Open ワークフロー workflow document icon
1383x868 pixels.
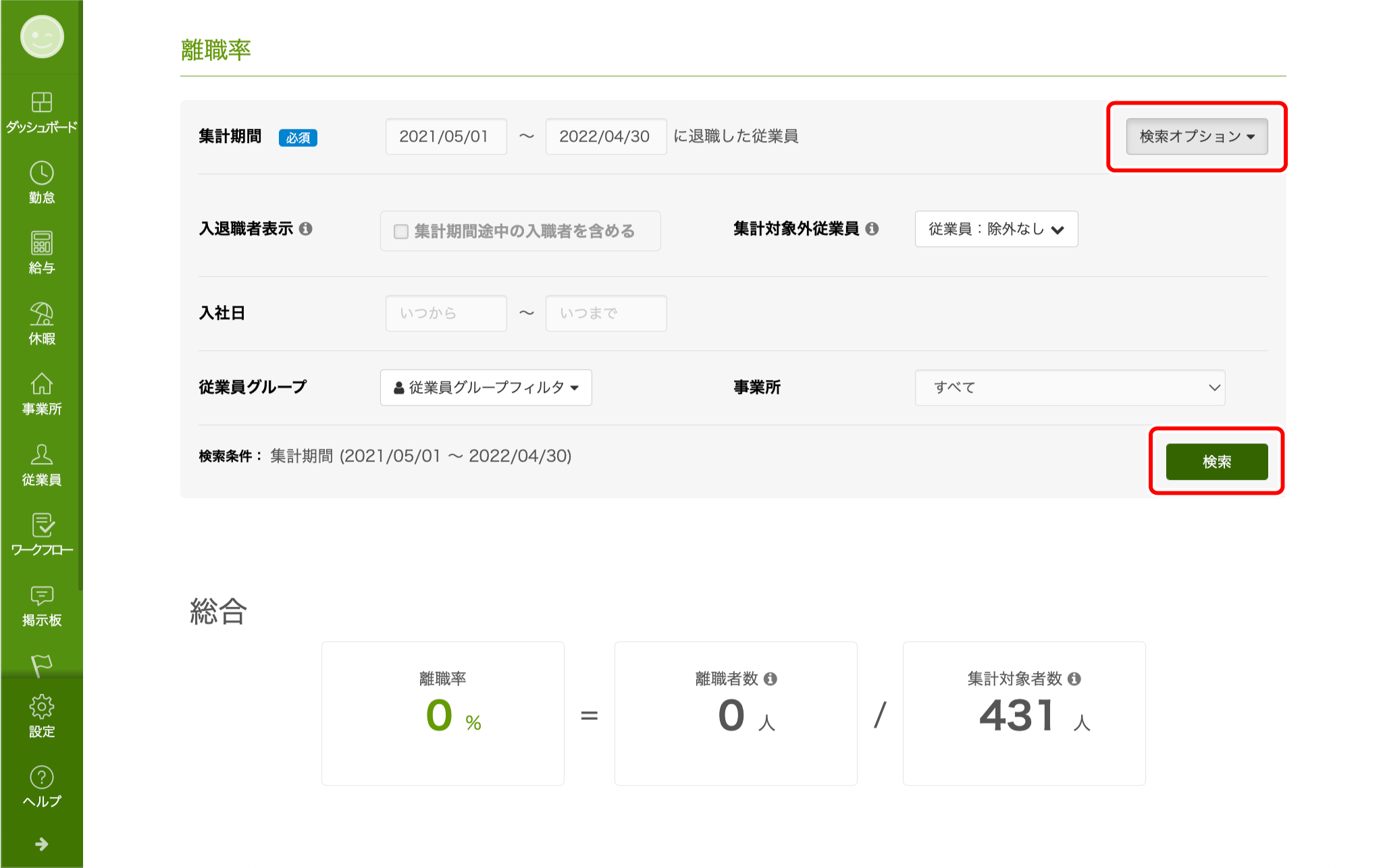pos(41,526)
